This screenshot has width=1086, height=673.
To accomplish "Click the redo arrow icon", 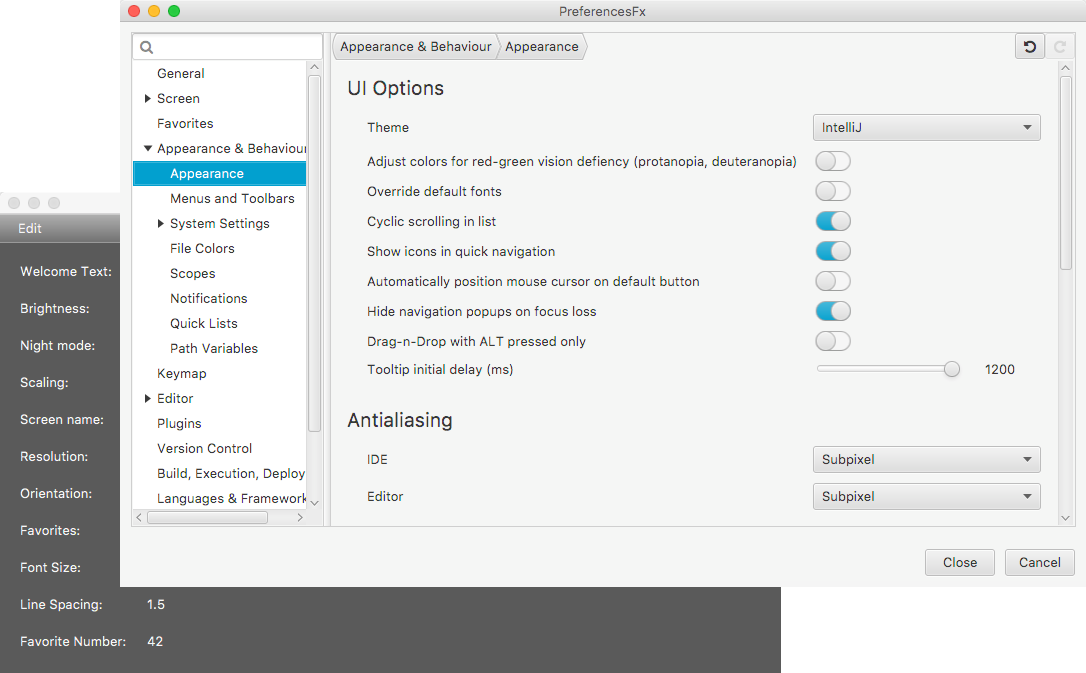I will (x=1059, y=46).
